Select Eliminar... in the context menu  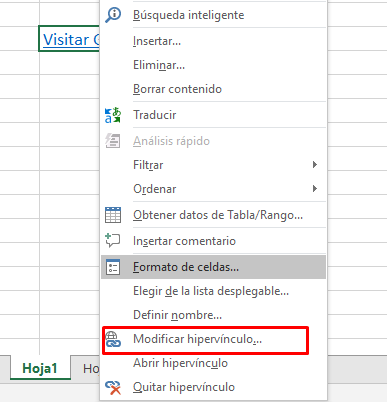tap(213, 65)
